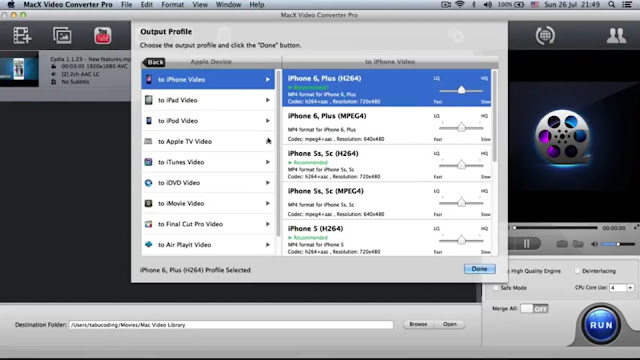This screenshot has width=640, height=360.
Task: Click the fullscreen preview icon
Action: tap(636, 227)
